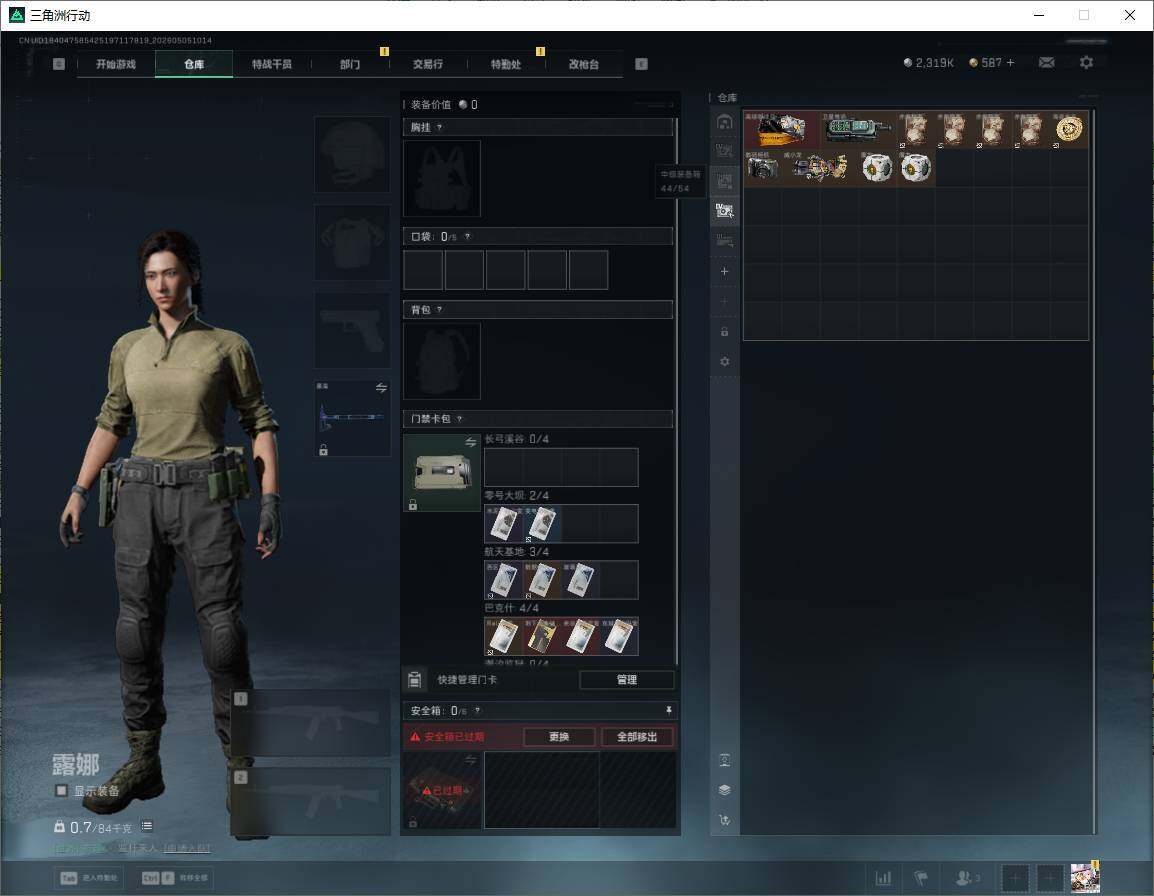The height and width of the screenshot is (896, 1154).
Task: Select the 仓库 tab
Action: point(194,64)
